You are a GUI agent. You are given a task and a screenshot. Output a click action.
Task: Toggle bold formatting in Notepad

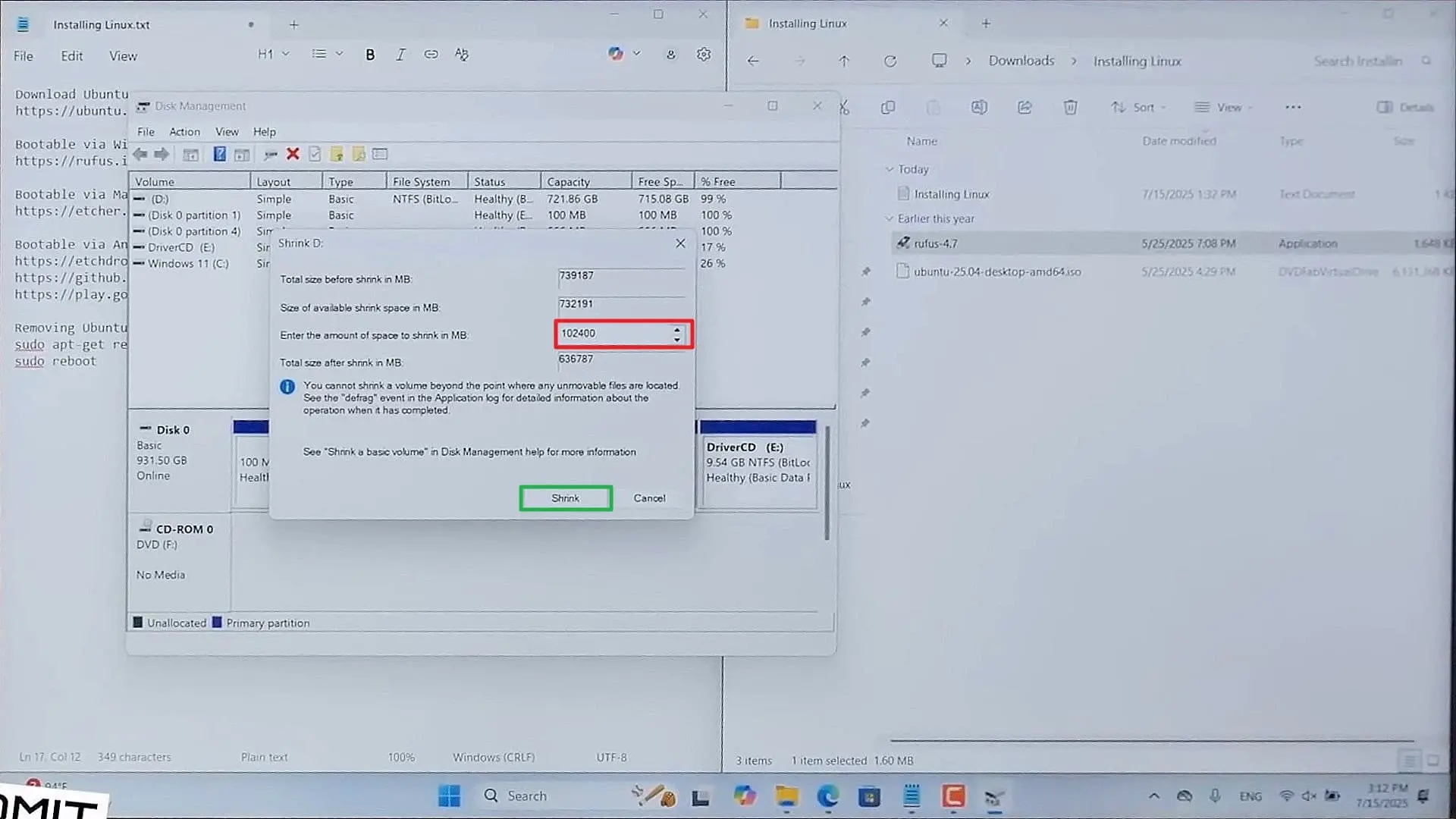[370, 55]
